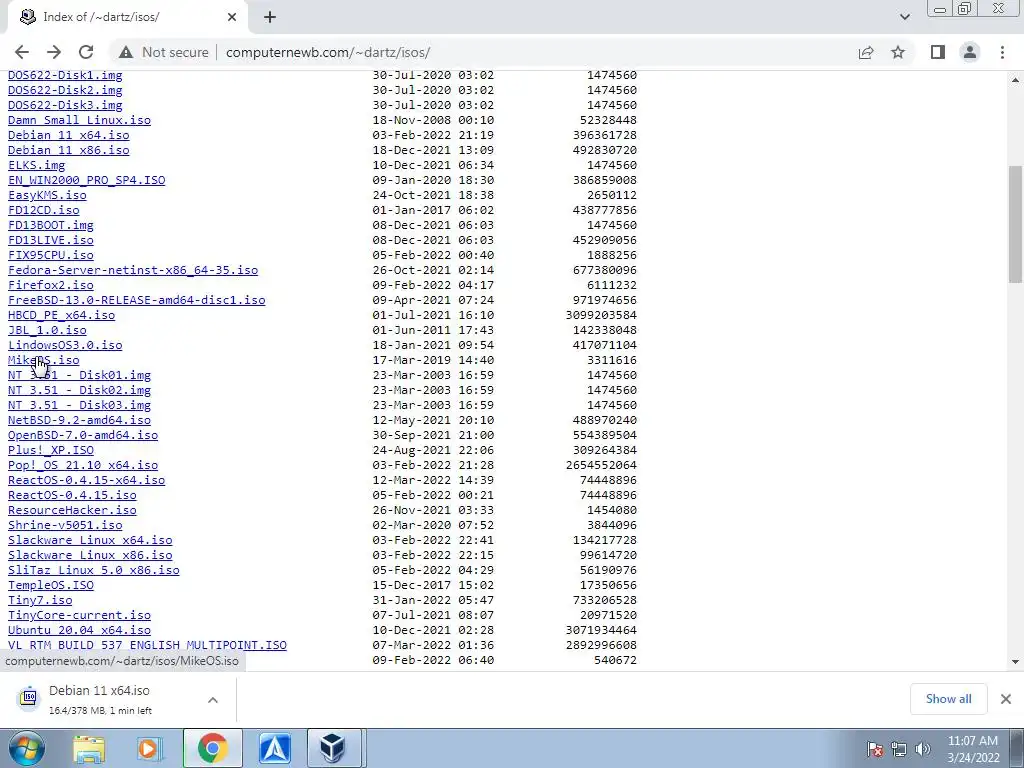Click the HBCD_PE_x64.iso link
The width and height of the screenshot is (1024, 768).
point(61,315)
